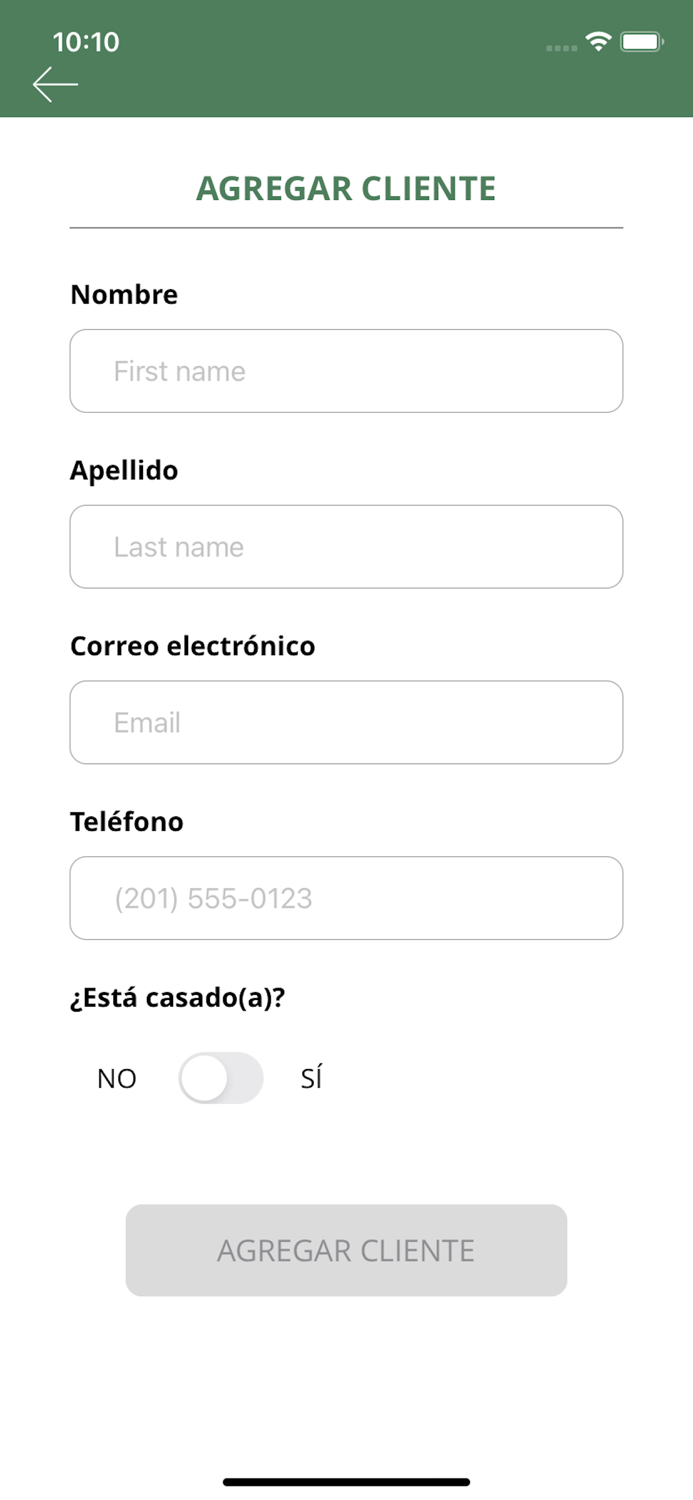This screenshot has width=693, height=1500.
Task: Click the Email input field
Action: click(x=346, y=722)
